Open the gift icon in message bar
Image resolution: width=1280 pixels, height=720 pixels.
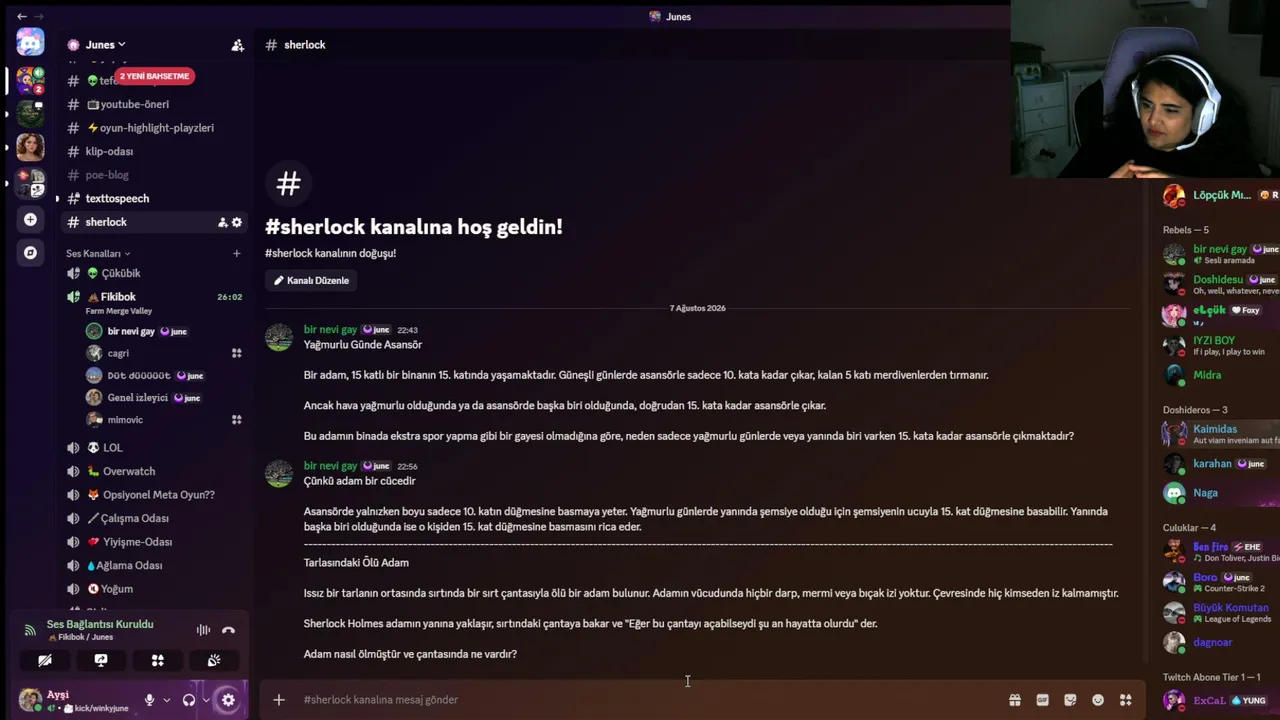[x=1014, y=700]
